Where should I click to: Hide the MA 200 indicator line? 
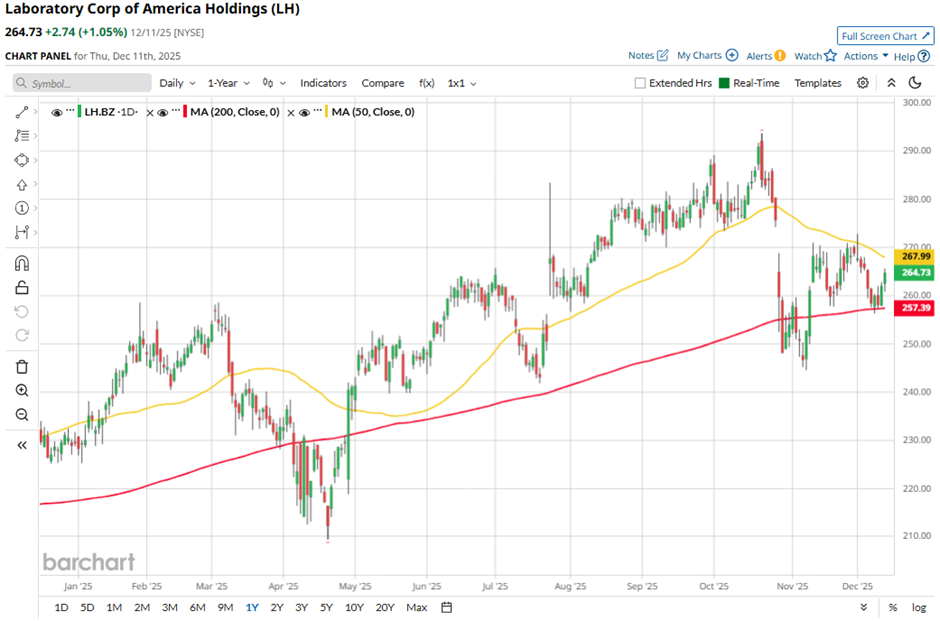[165, 112]
